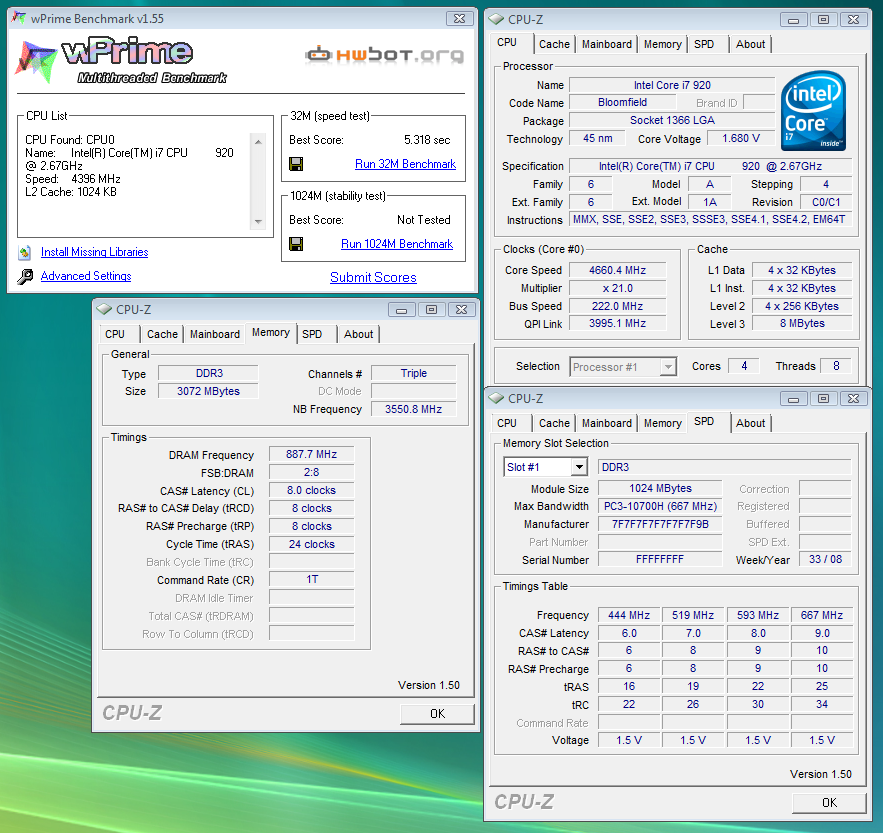Click the Core Speed value 4660.4 MHz

coord(617,270)
